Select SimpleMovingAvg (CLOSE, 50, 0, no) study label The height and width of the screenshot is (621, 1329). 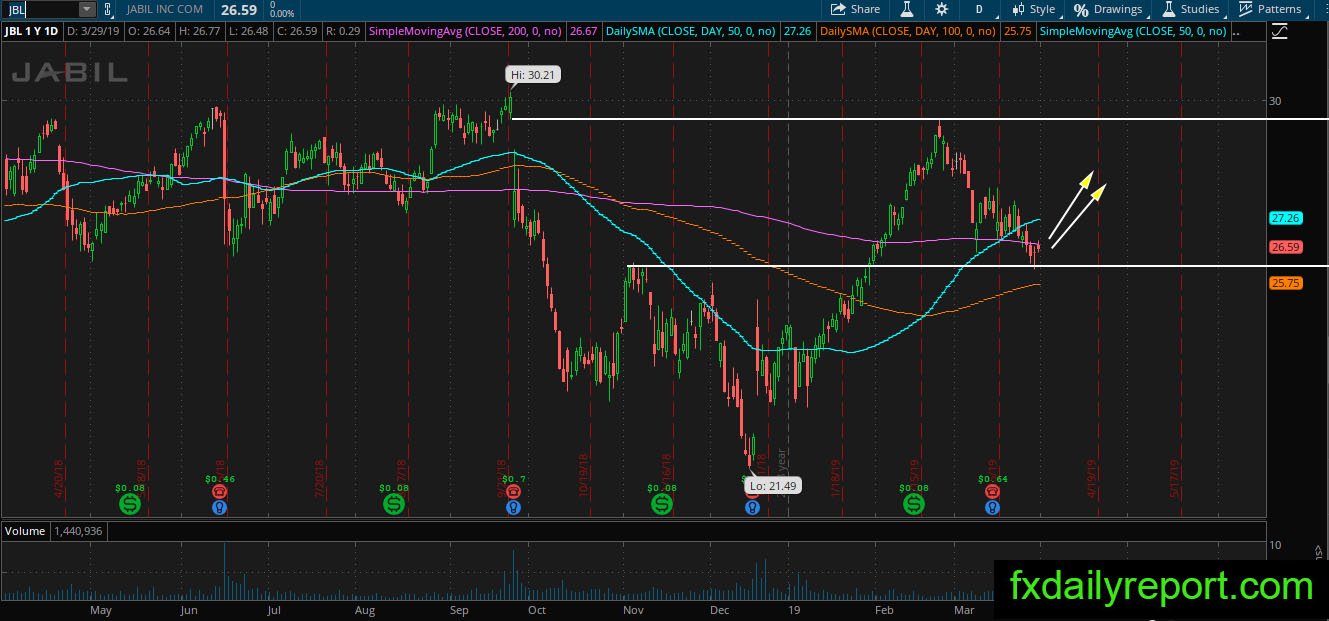[1133, 32]
